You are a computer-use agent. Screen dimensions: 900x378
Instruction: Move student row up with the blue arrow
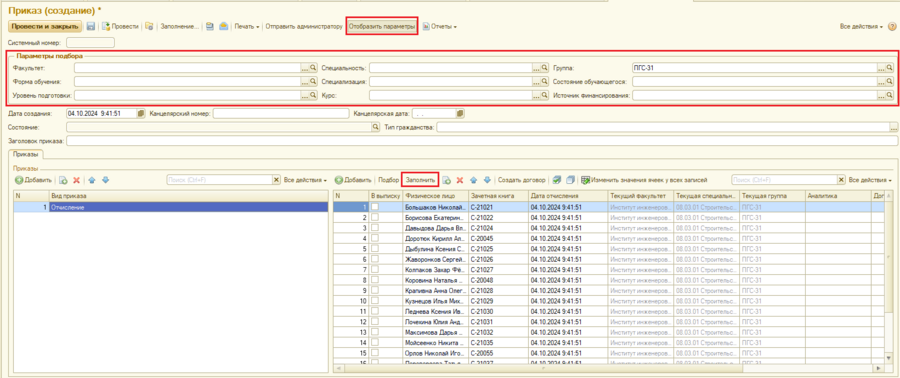(x=475, y=180)
